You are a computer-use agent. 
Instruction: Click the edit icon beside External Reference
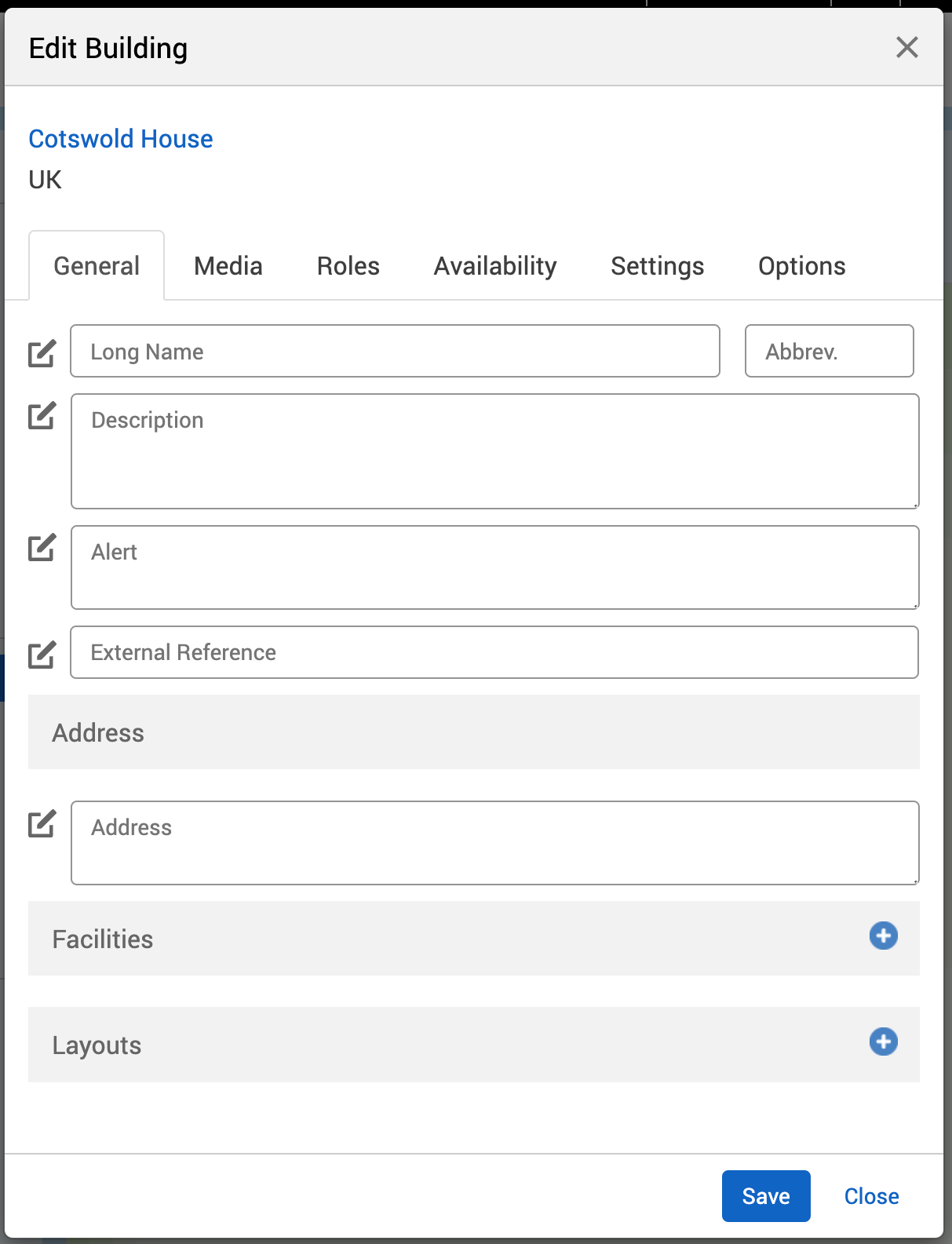point(42,655)
